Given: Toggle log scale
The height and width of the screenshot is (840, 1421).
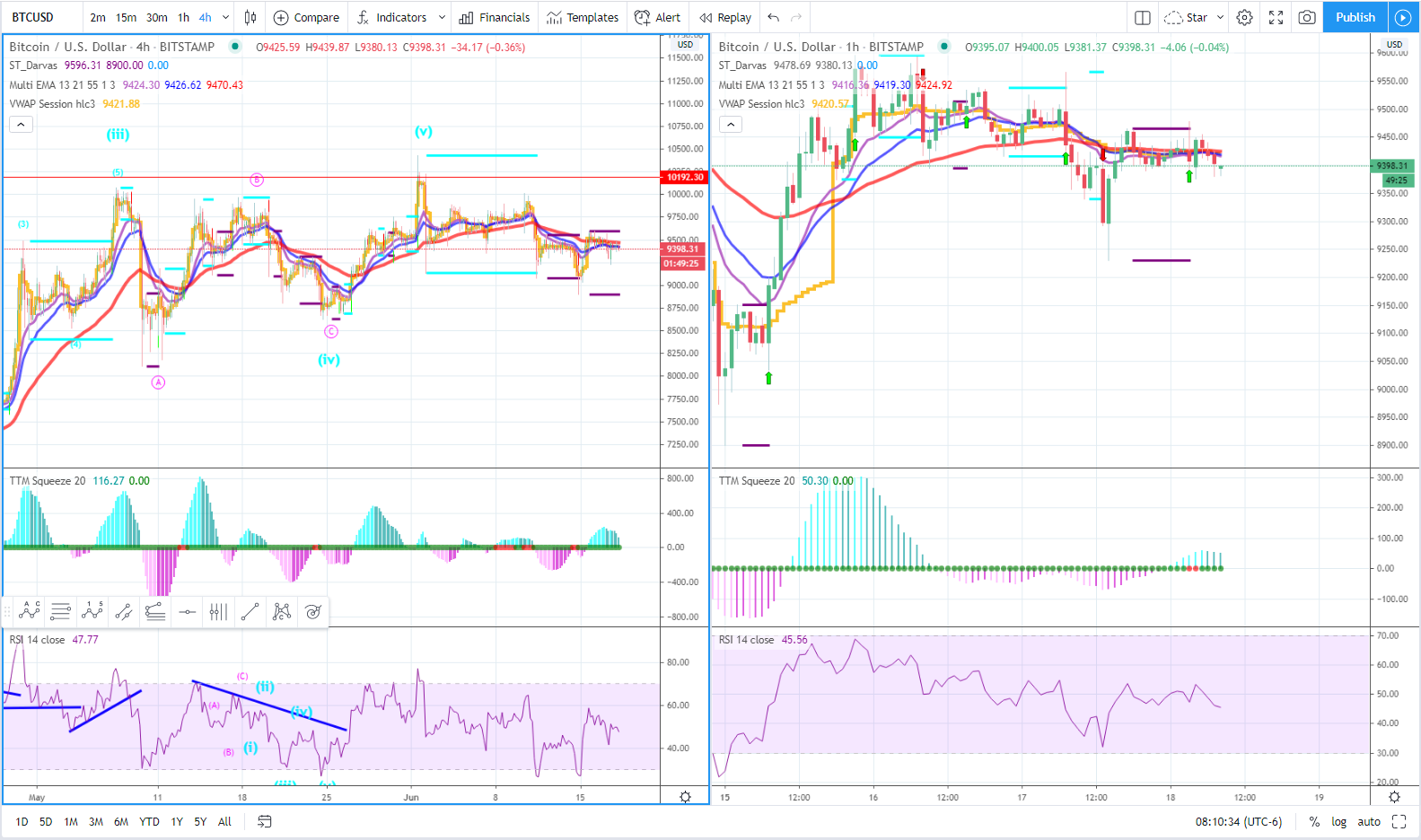Looking at the screenshot, I should point(1338,821).
